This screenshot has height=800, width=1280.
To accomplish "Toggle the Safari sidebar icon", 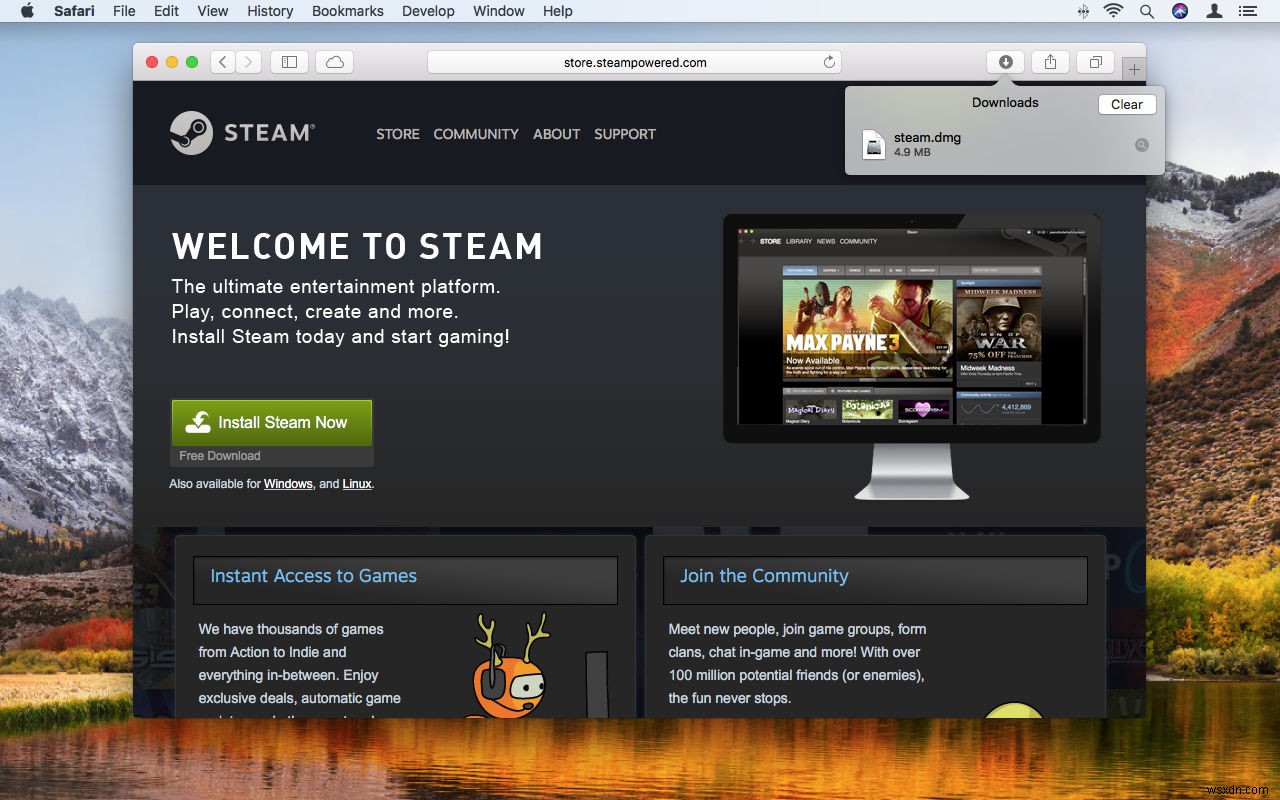I will (x=289, y=61).
